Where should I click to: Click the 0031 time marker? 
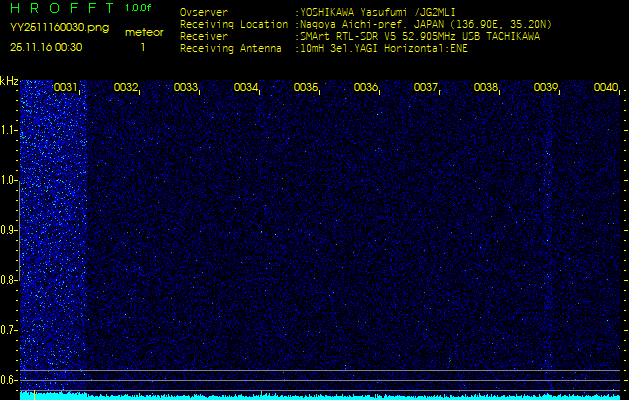click(66, 88)
